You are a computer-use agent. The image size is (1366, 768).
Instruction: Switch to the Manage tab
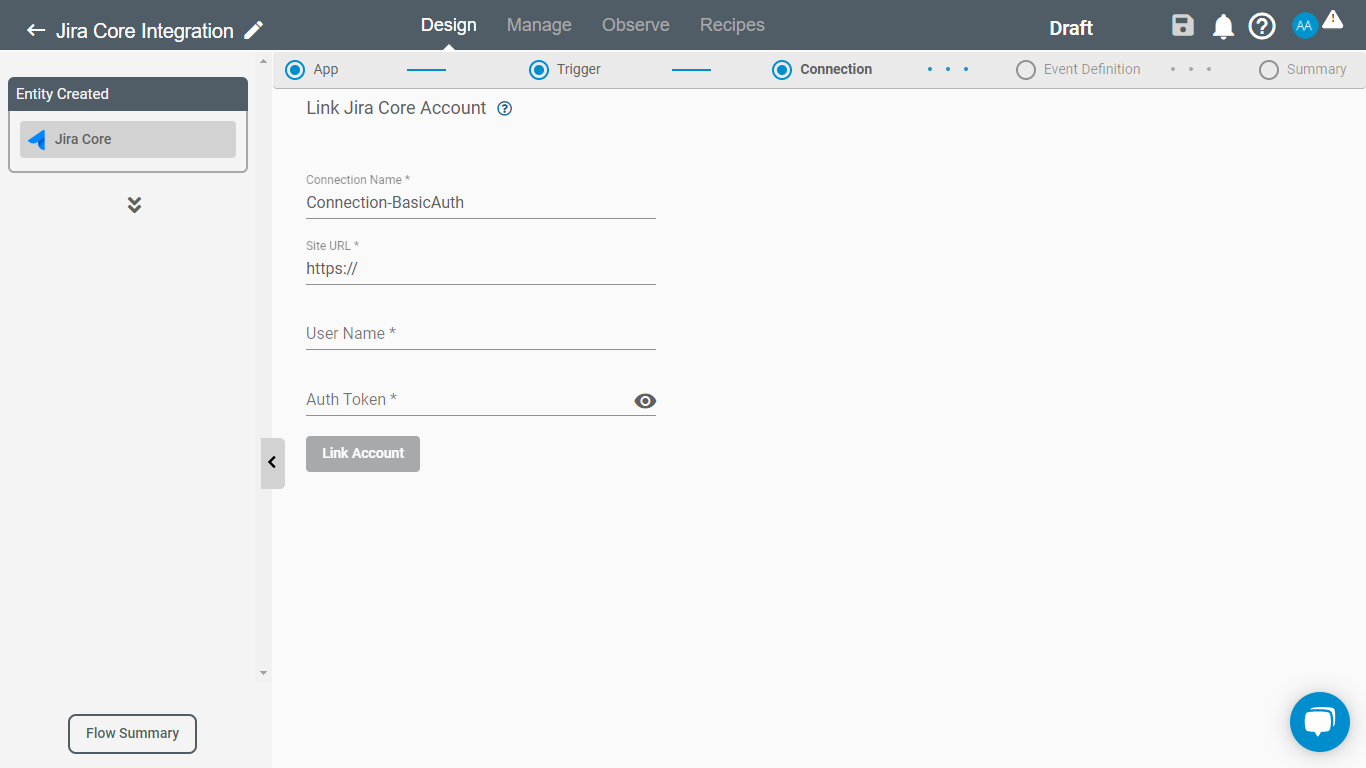point(539,25)
